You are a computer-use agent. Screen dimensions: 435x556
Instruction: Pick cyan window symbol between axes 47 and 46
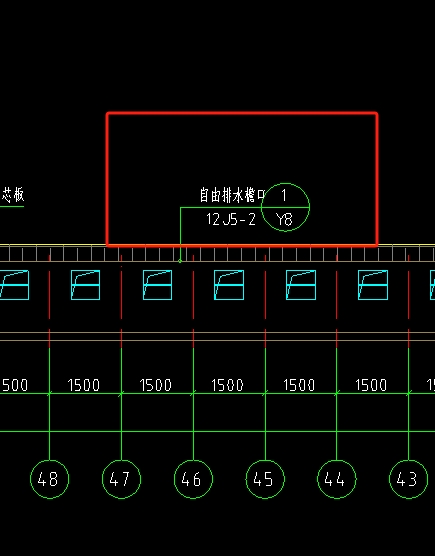pos(157,285)
